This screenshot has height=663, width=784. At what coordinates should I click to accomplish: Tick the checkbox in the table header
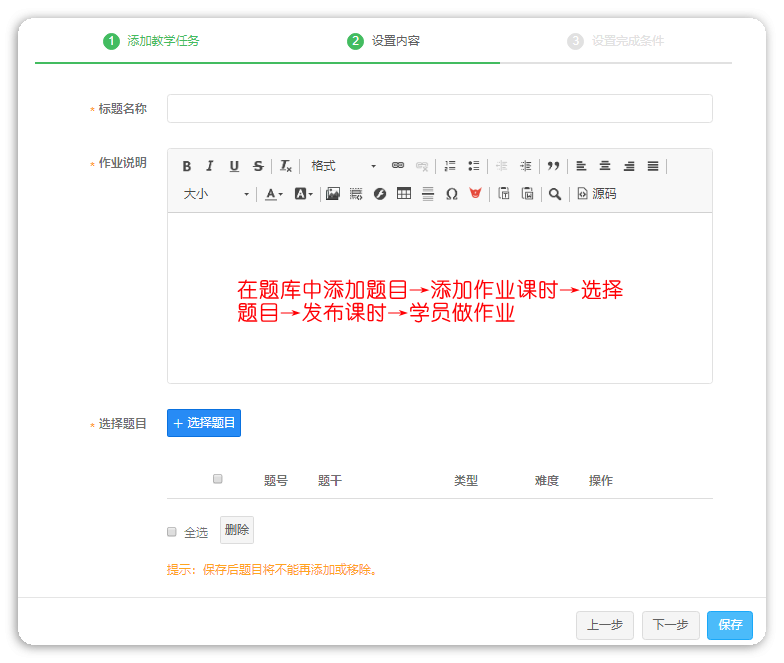click(x=218, y=479)
